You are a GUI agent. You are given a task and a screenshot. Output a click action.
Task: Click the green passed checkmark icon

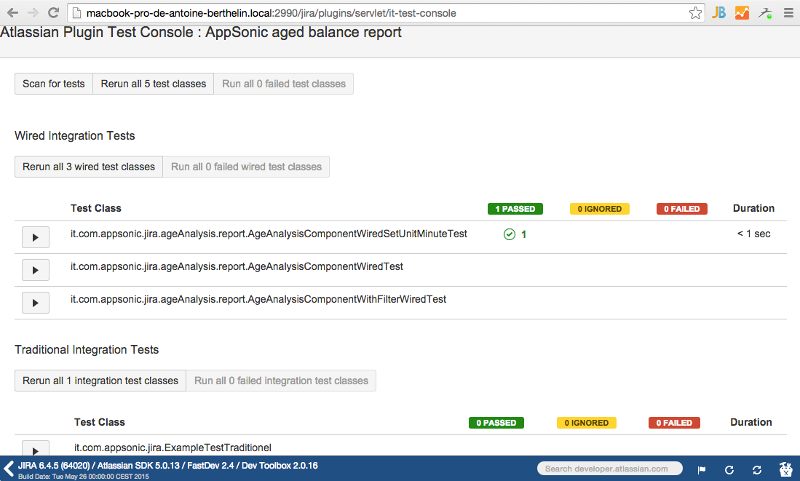[x=509, y=234]
